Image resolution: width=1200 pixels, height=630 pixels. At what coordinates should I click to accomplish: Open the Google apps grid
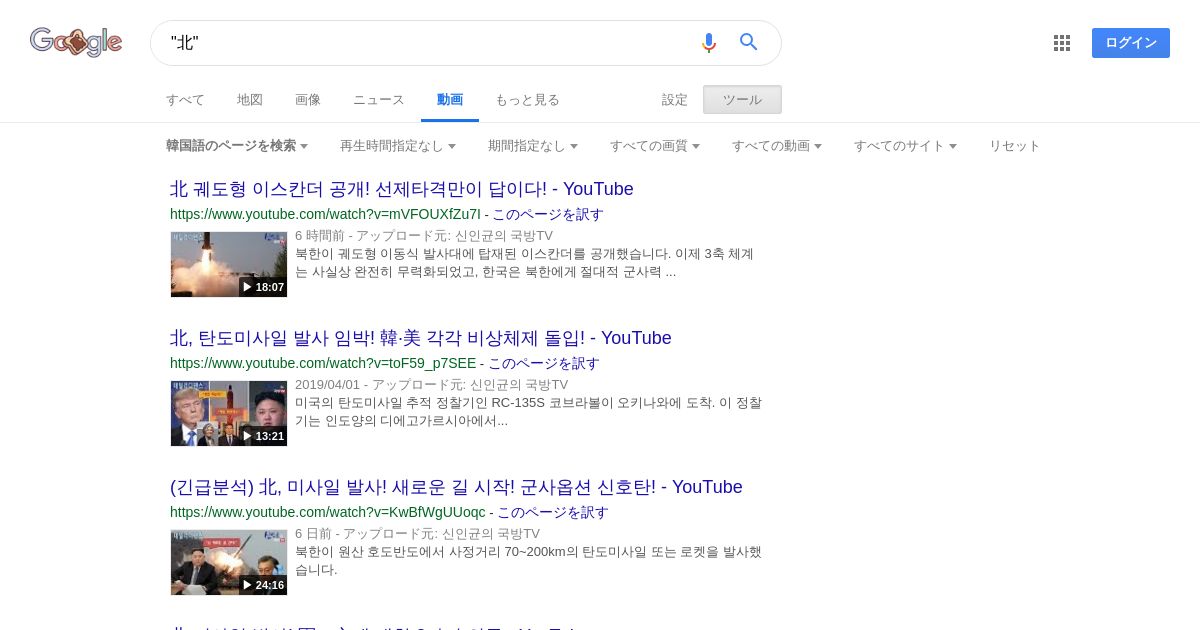click(x=1062, y=43)
